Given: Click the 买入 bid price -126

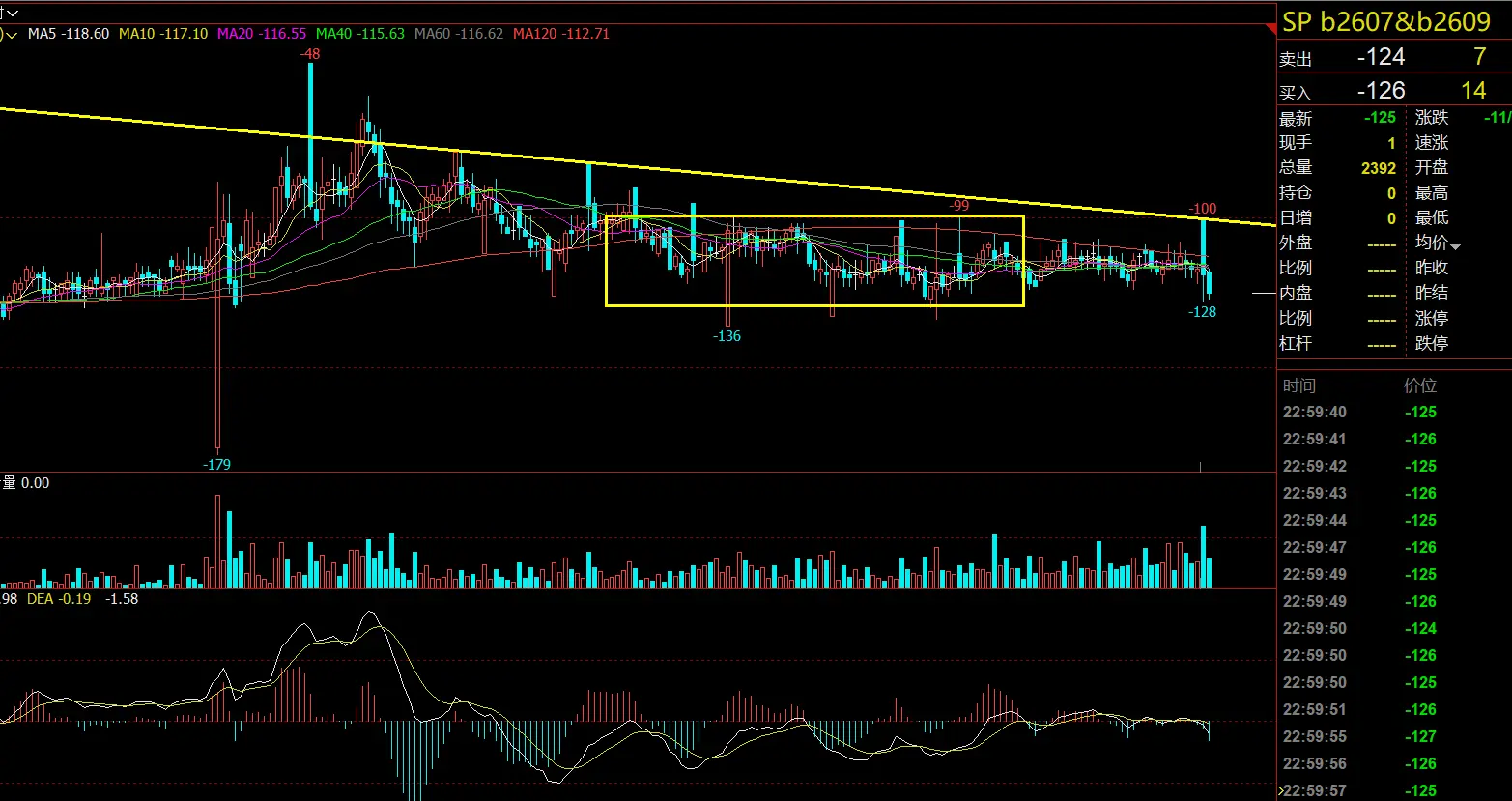Looking at the screenshot, I should coord(1381,91).
